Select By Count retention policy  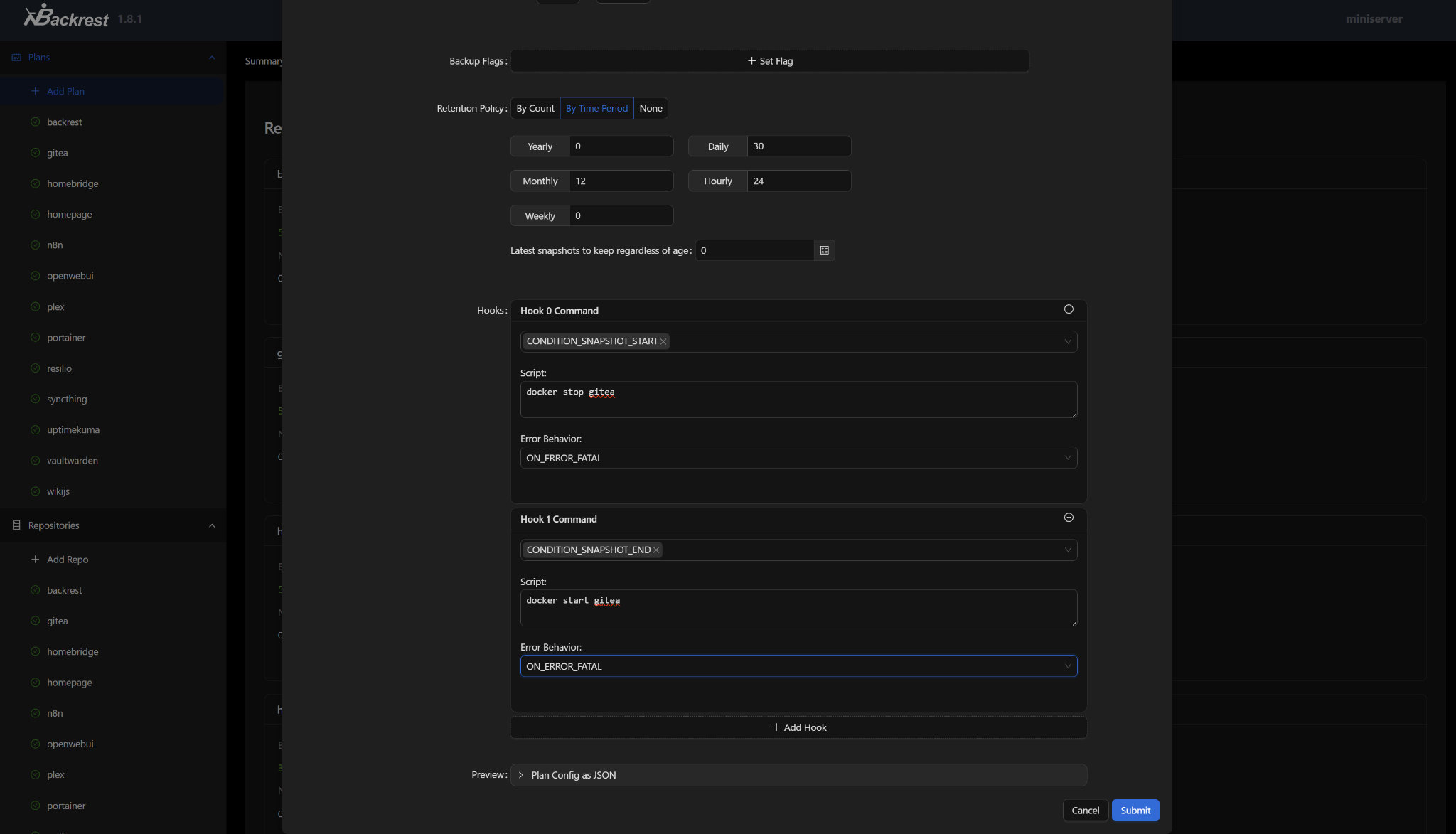coord(535,108)
